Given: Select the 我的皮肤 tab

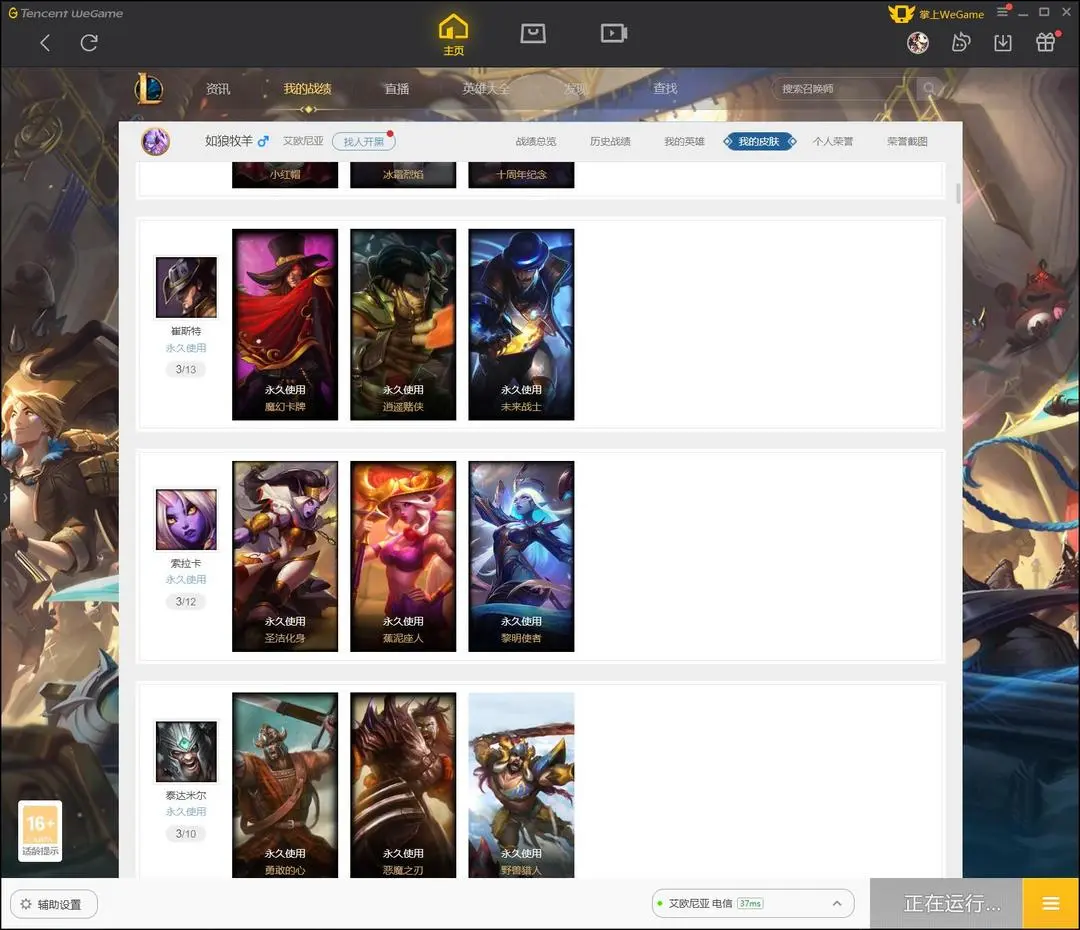Looking at the screenshot, I should point(759,141).
